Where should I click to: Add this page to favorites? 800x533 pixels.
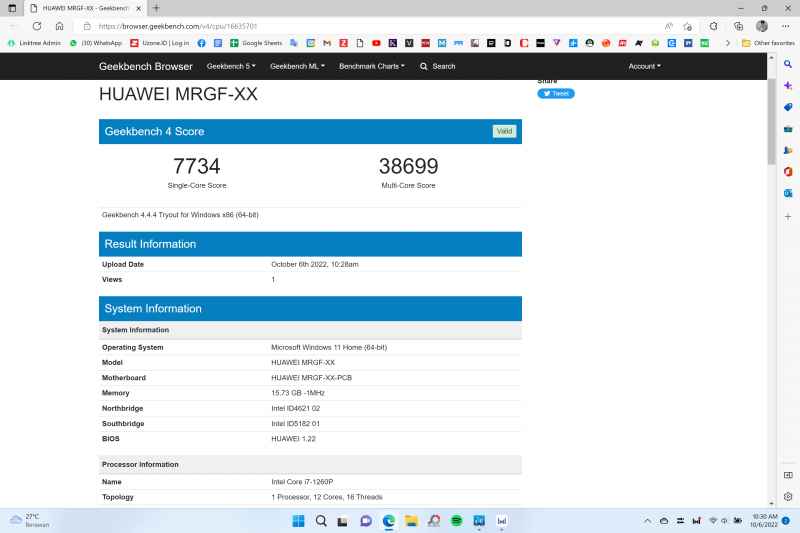(688, 26)
